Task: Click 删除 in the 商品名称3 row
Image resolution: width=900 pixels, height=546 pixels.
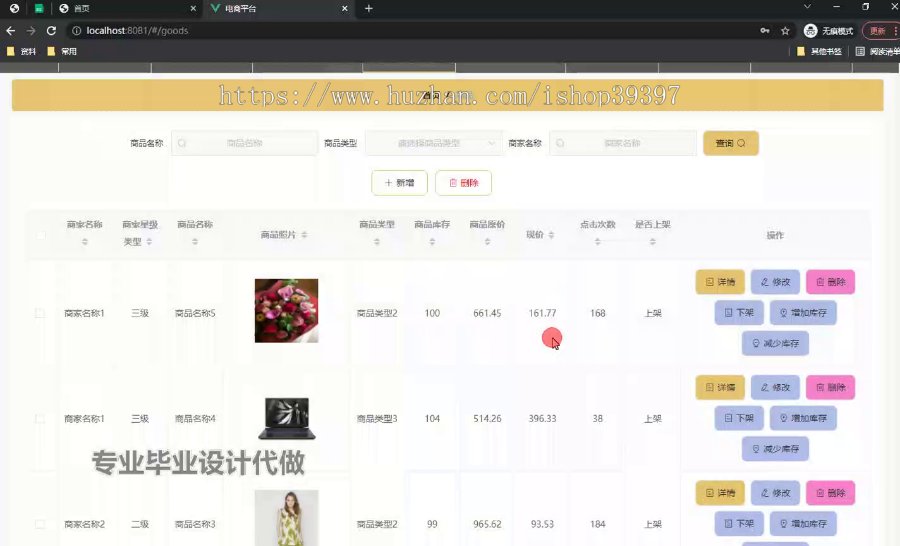Action: [831, 493]
